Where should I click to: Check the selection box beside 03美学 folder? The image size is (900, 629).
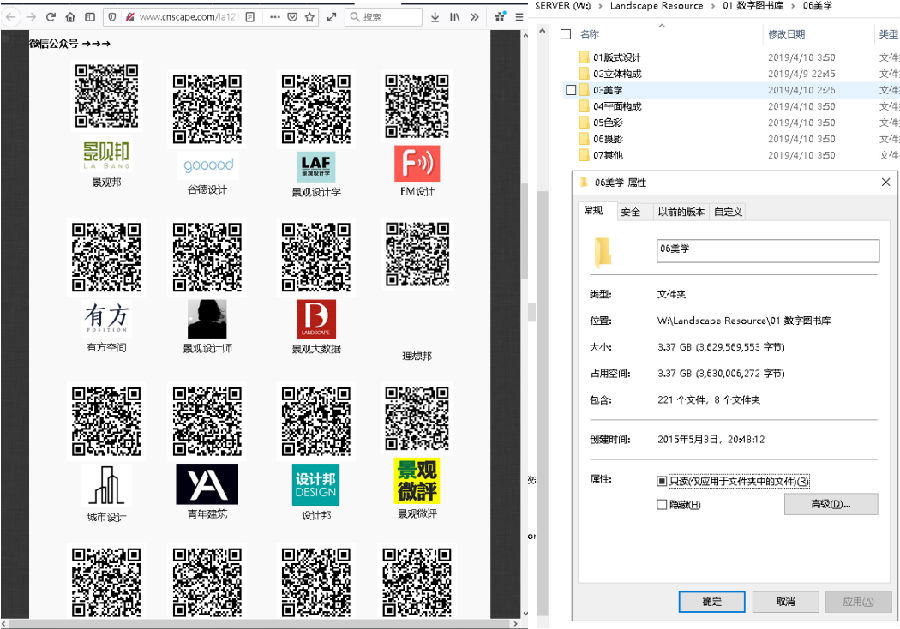click(571, 90)
